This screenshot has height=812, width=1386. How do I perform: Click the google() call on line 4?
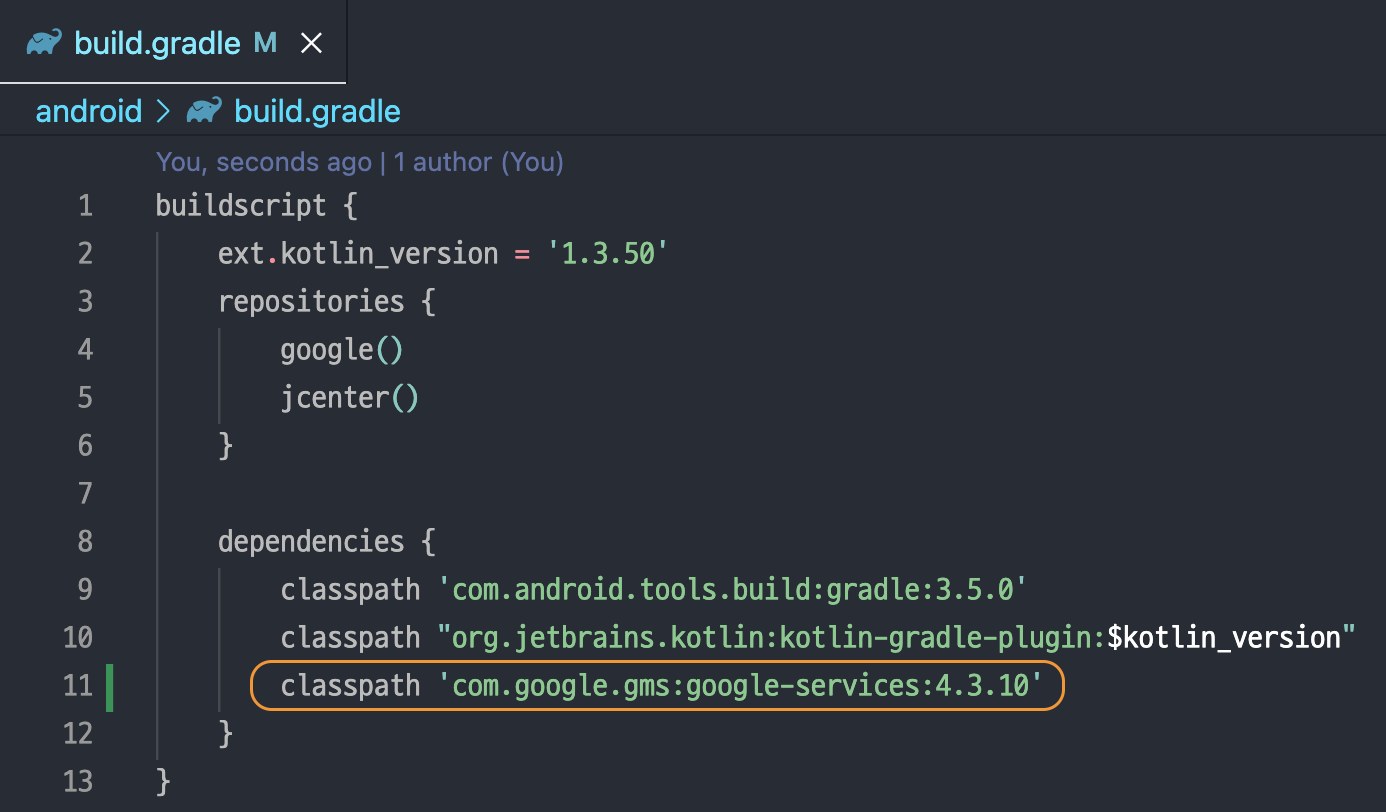[342, 350]
